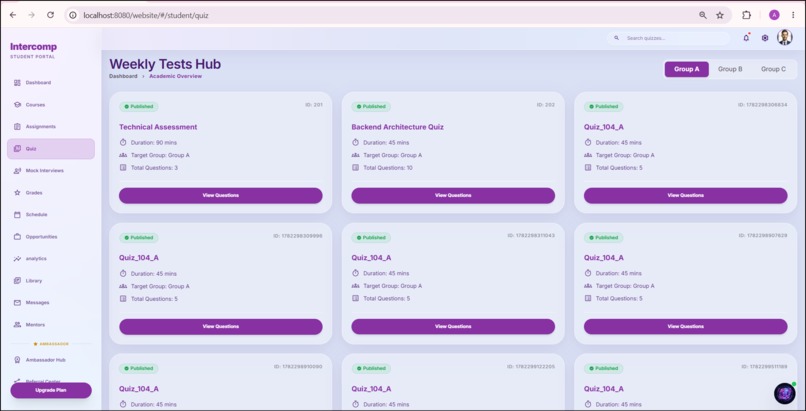The image size is (806, 411).
Task: Click the Messages envelope icon in sidebar
Action: tap(17, 303)
